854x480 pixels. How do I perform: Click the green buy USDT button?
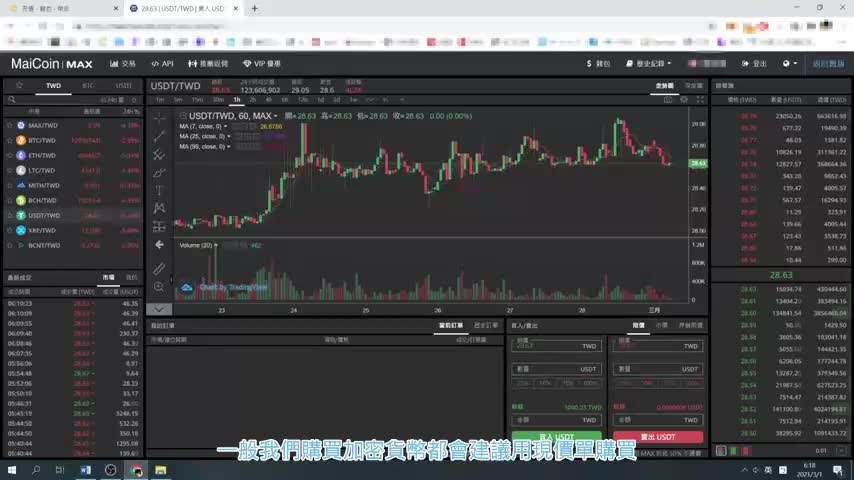557,437
